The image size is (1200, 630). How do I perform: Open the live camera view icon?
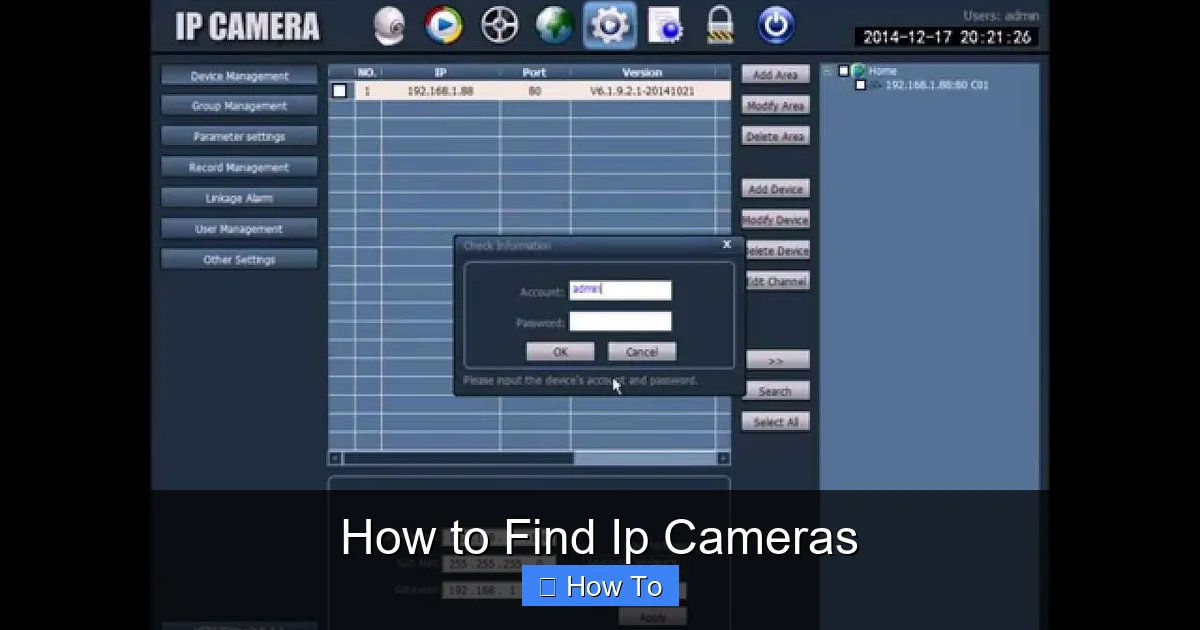tap(389, 26)
